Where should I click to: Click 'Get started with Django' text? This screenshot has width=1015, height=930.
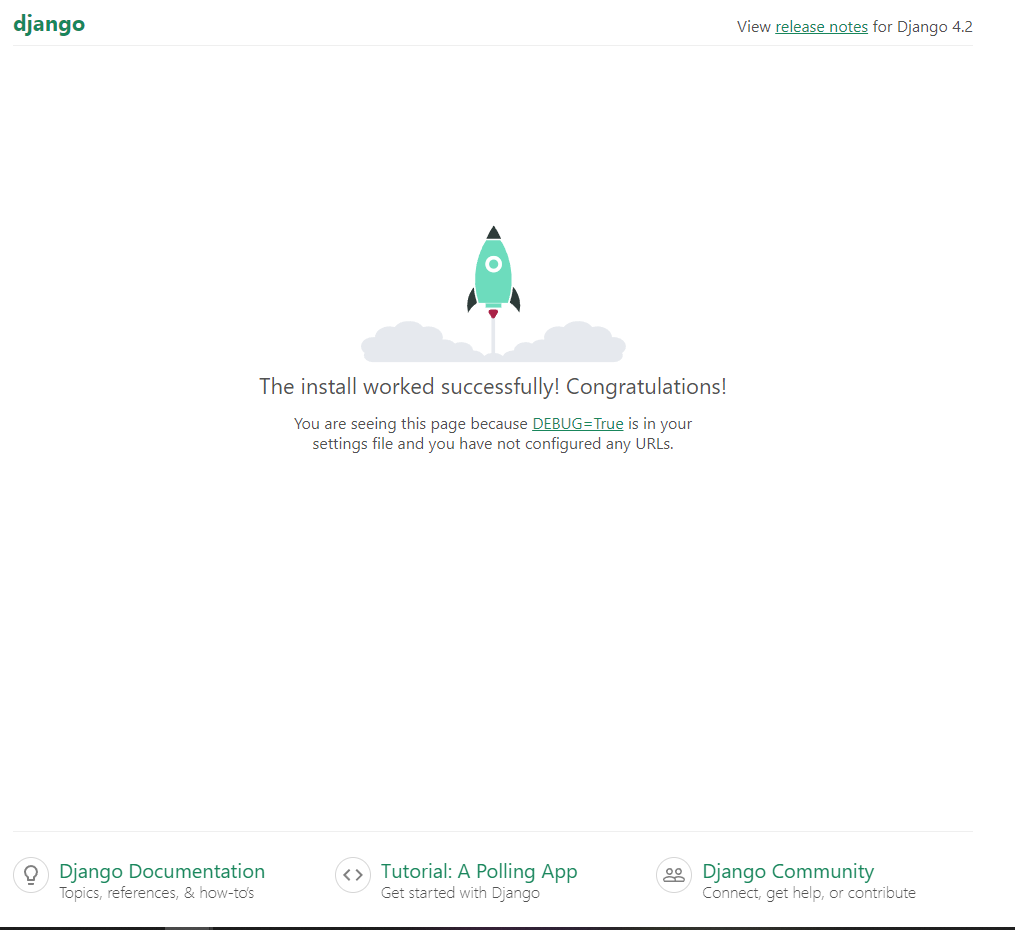(460, 893)
